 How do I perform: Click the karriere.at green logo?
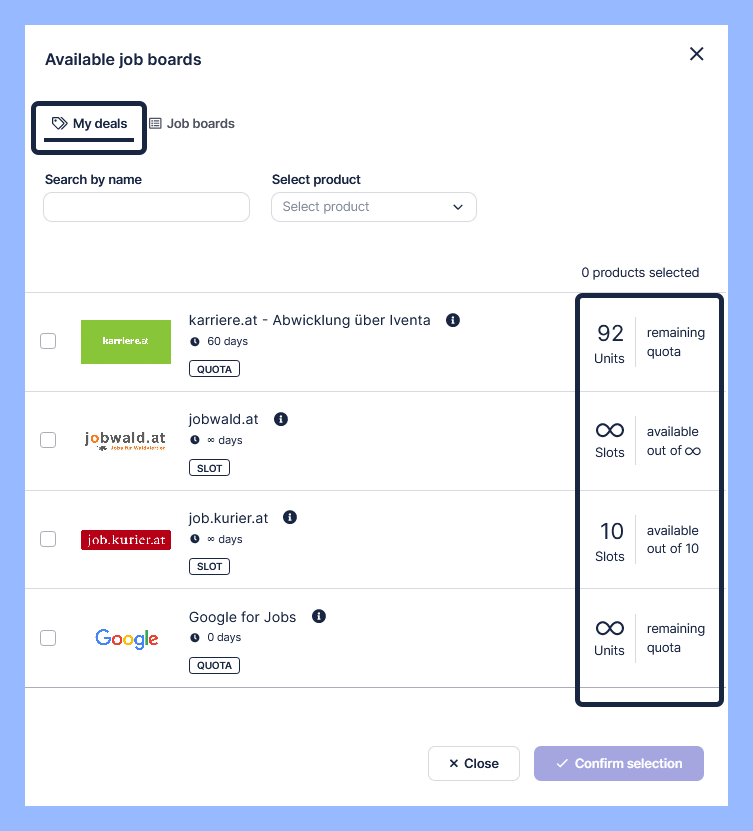(x=126, y=341)
